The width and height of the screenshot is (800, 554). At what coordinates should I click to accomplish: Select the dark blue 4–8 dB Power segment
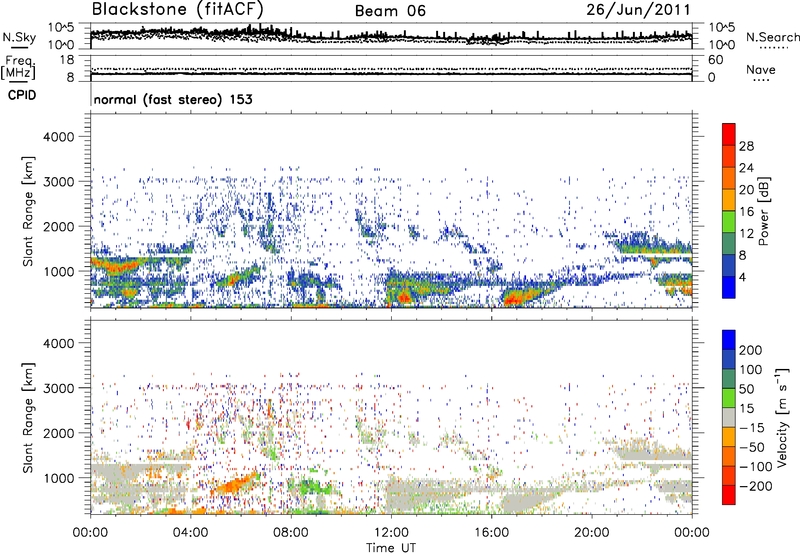point(729,265)
